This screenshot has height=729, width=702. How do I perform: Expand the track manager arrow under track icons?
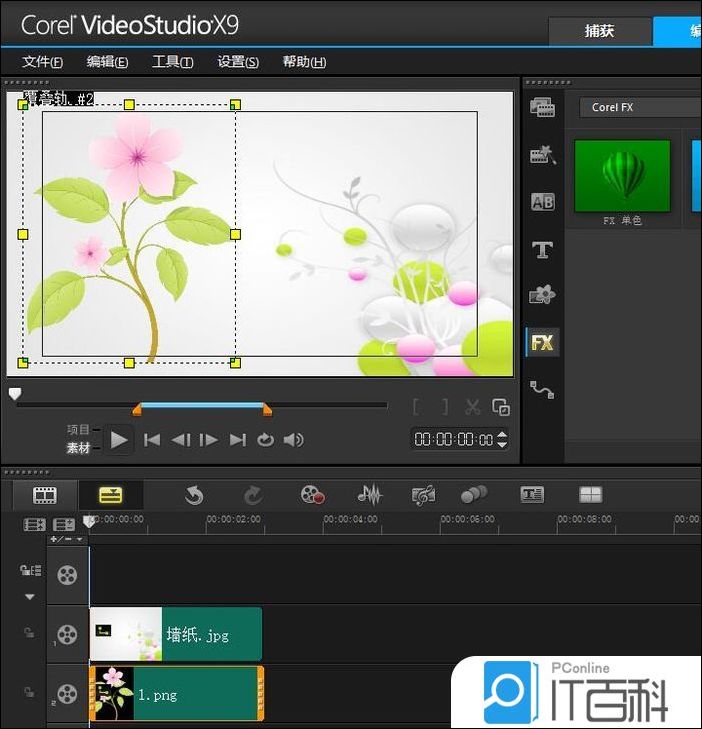pyautogui.click(x=29, y=597)
